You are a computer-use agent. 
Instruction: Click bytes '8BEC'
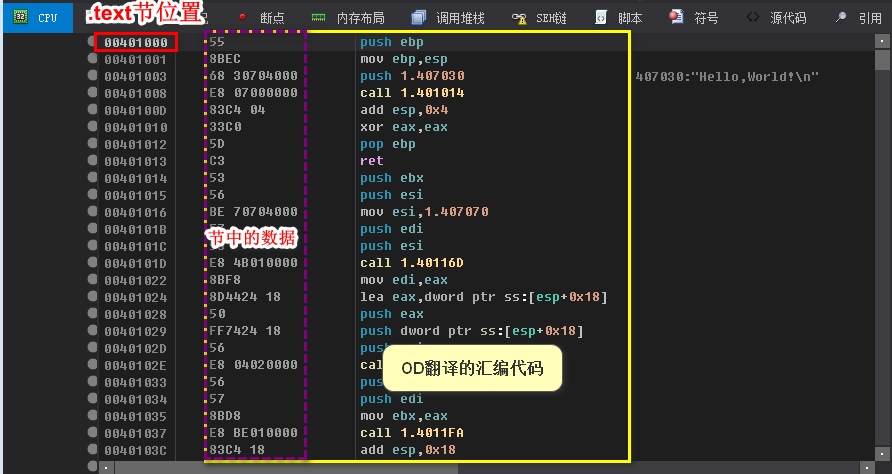pyautogui.click(x=225, y=59)
